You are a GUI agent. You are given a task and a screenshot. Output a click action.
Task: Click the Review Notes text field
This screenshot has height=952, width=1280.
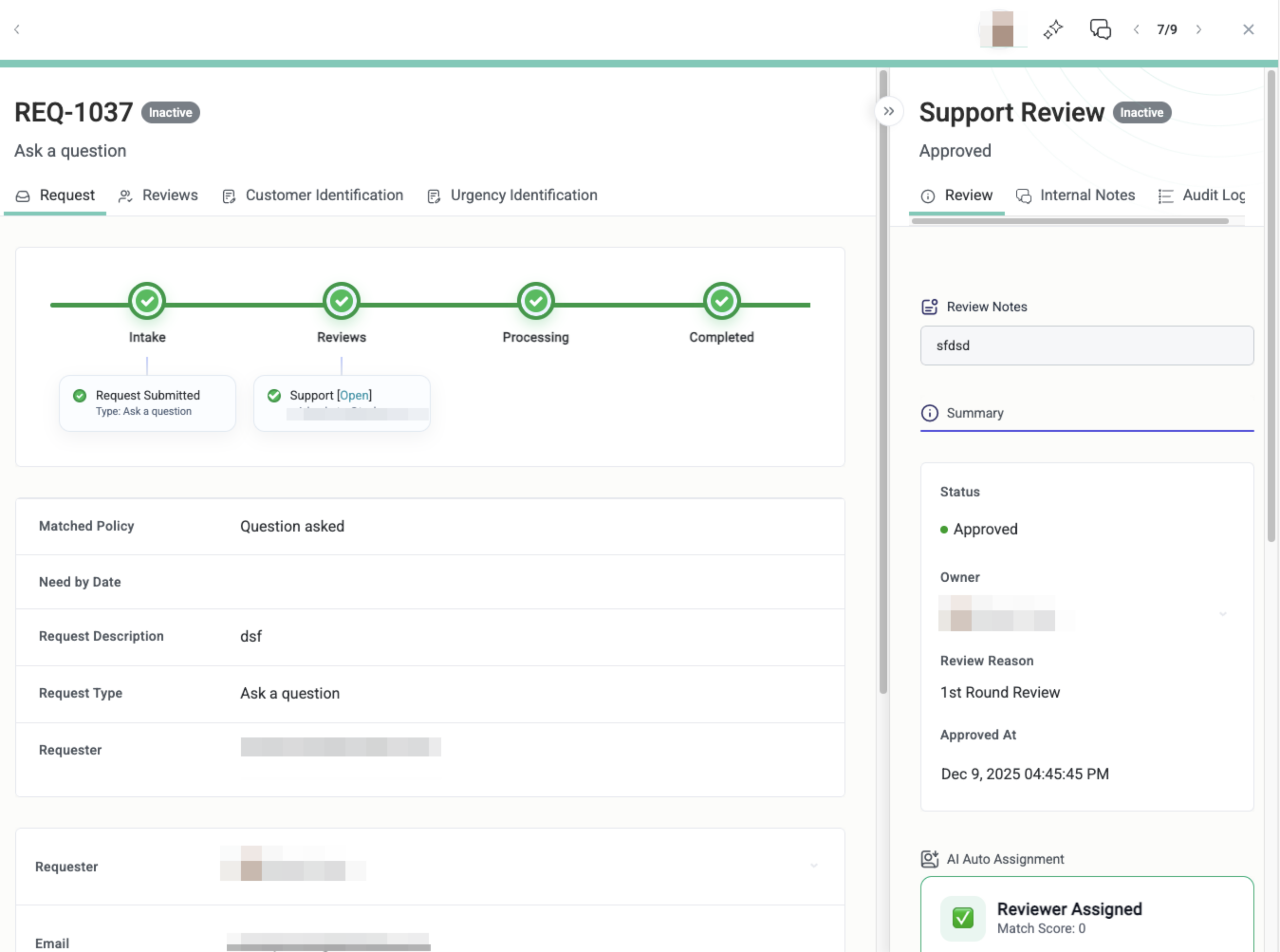[1086, 346]
